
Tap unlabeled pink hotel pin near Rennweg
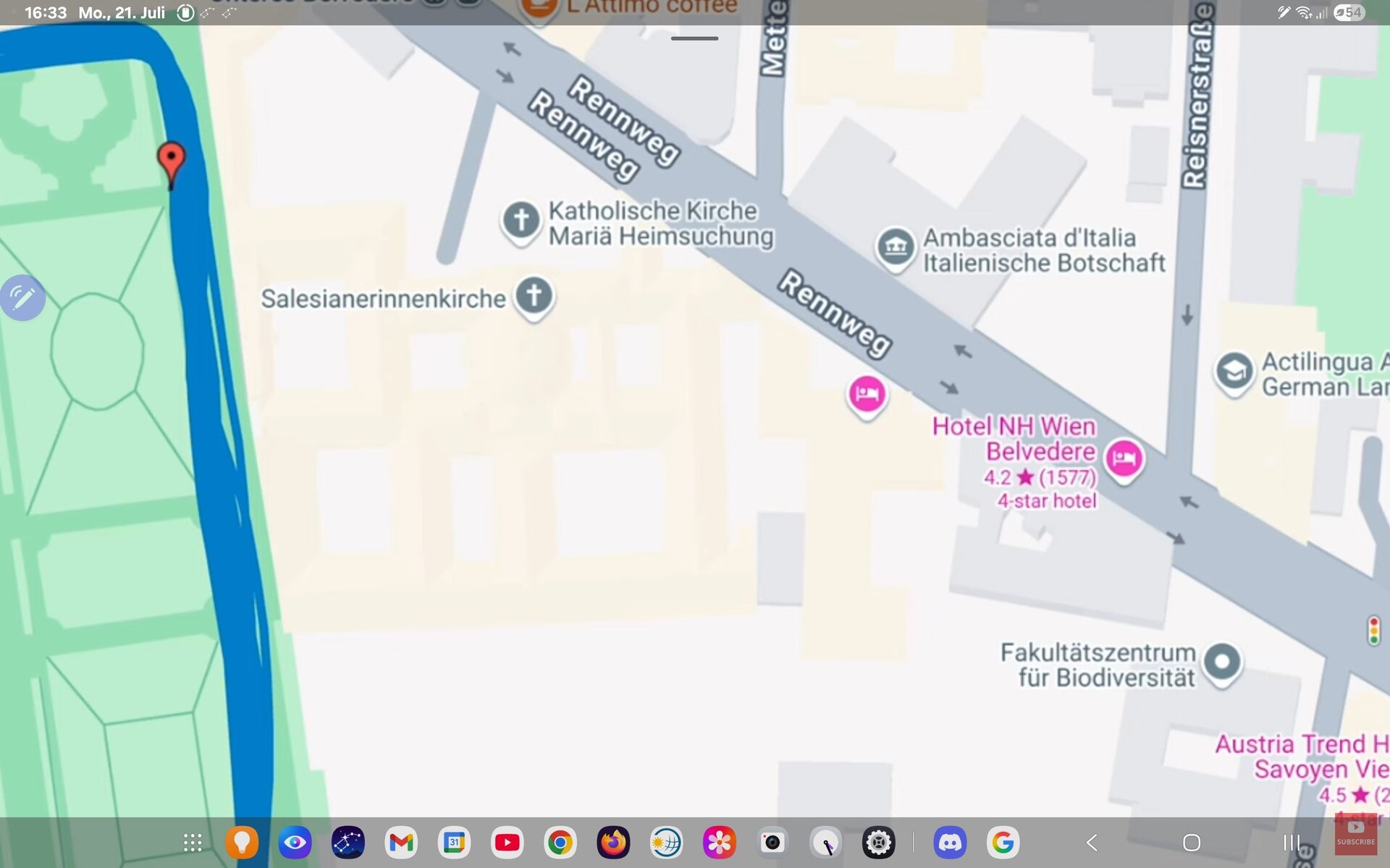(x=867, y=395)
